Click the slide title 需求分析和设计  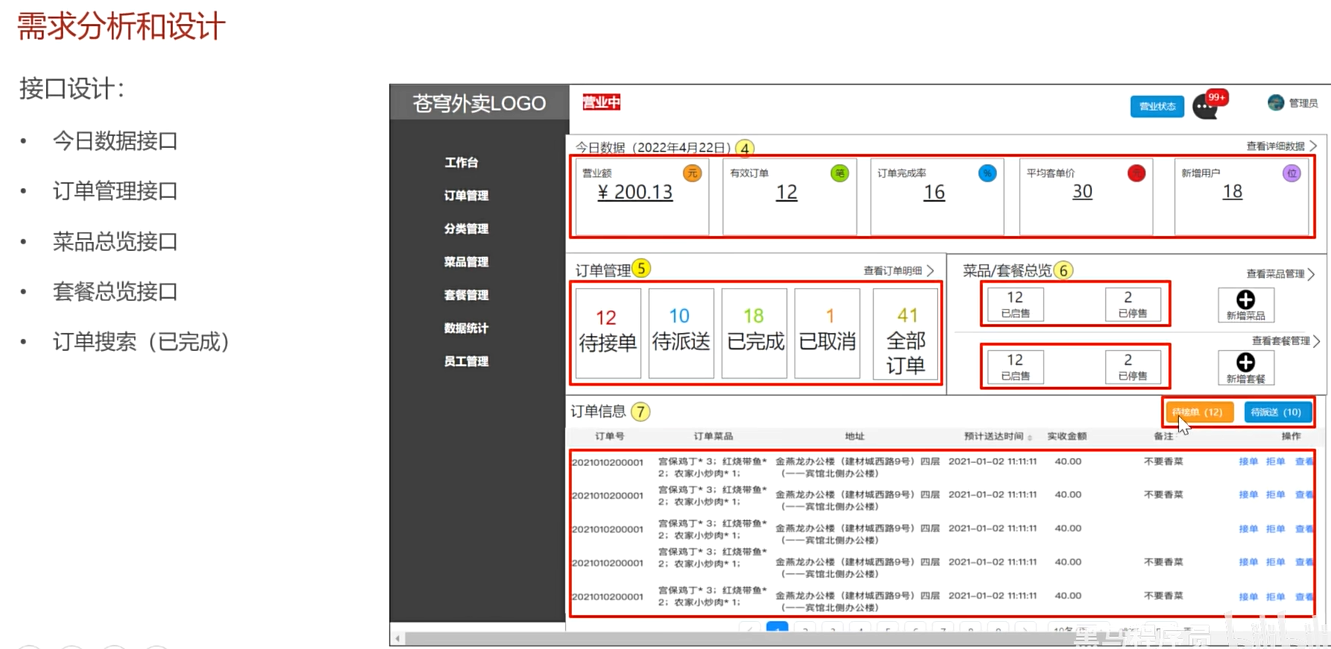121,25
